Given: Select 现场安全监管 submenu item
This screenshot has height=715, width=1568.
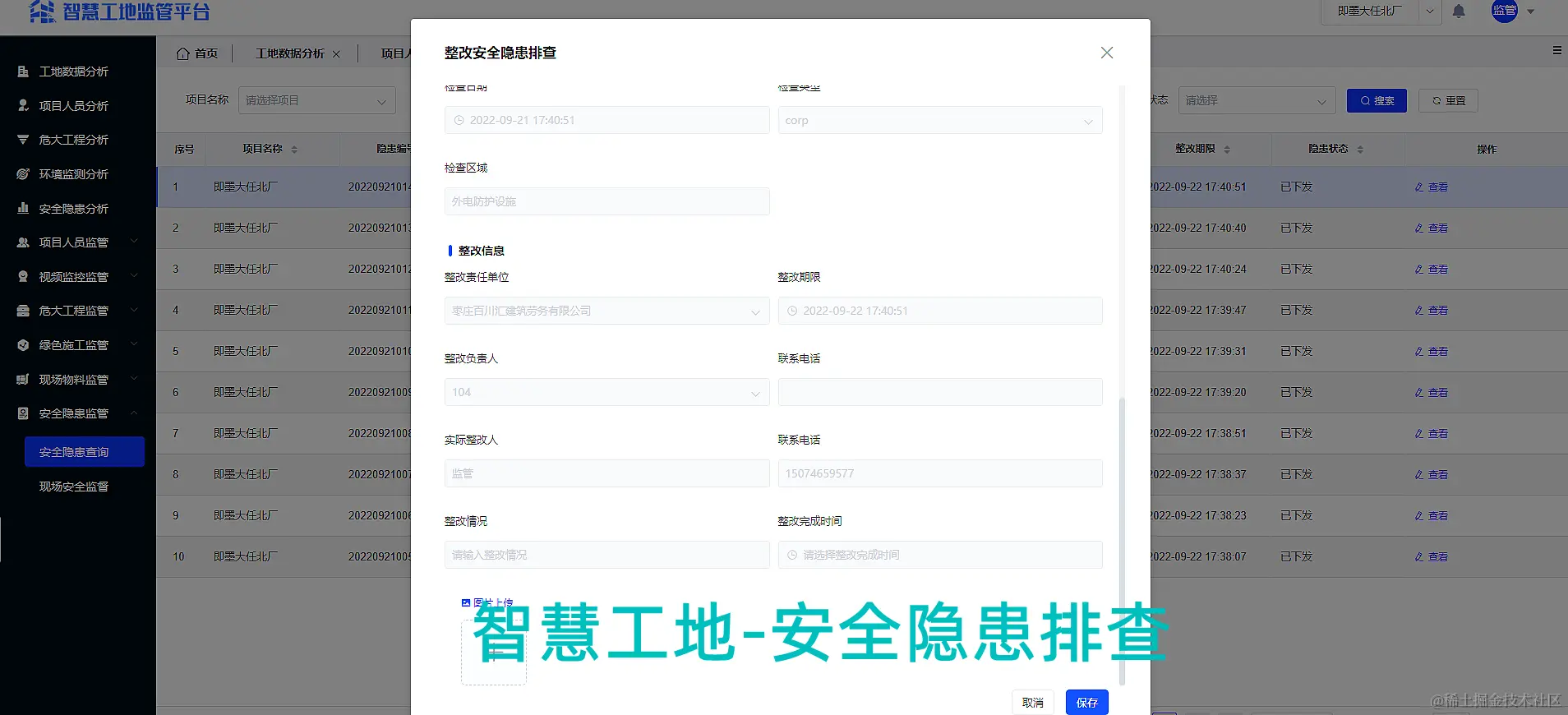Looking at the screenshot, I should point(74,487).
